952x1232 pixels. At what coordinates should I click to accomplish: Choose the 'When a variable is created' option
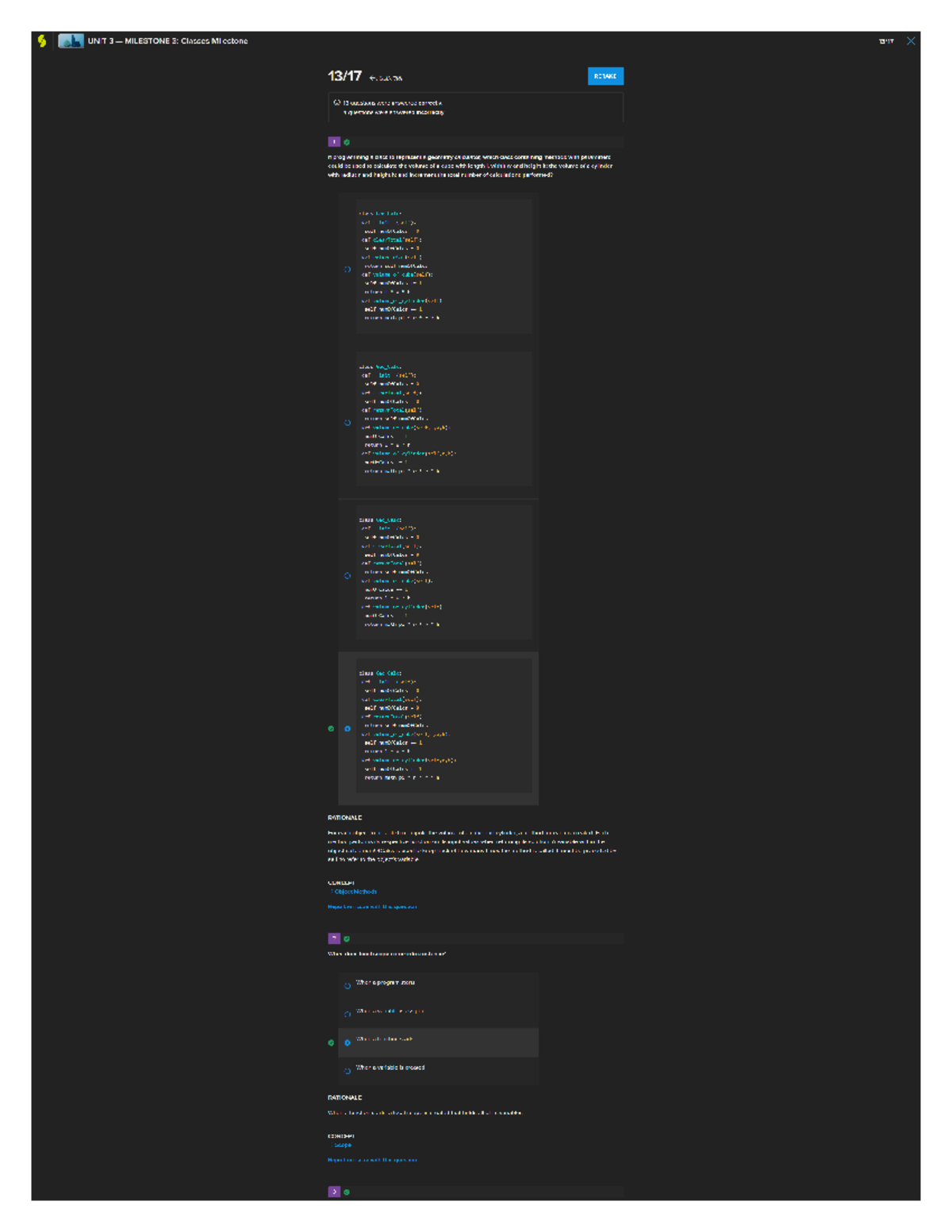[x=347, y=1071]
